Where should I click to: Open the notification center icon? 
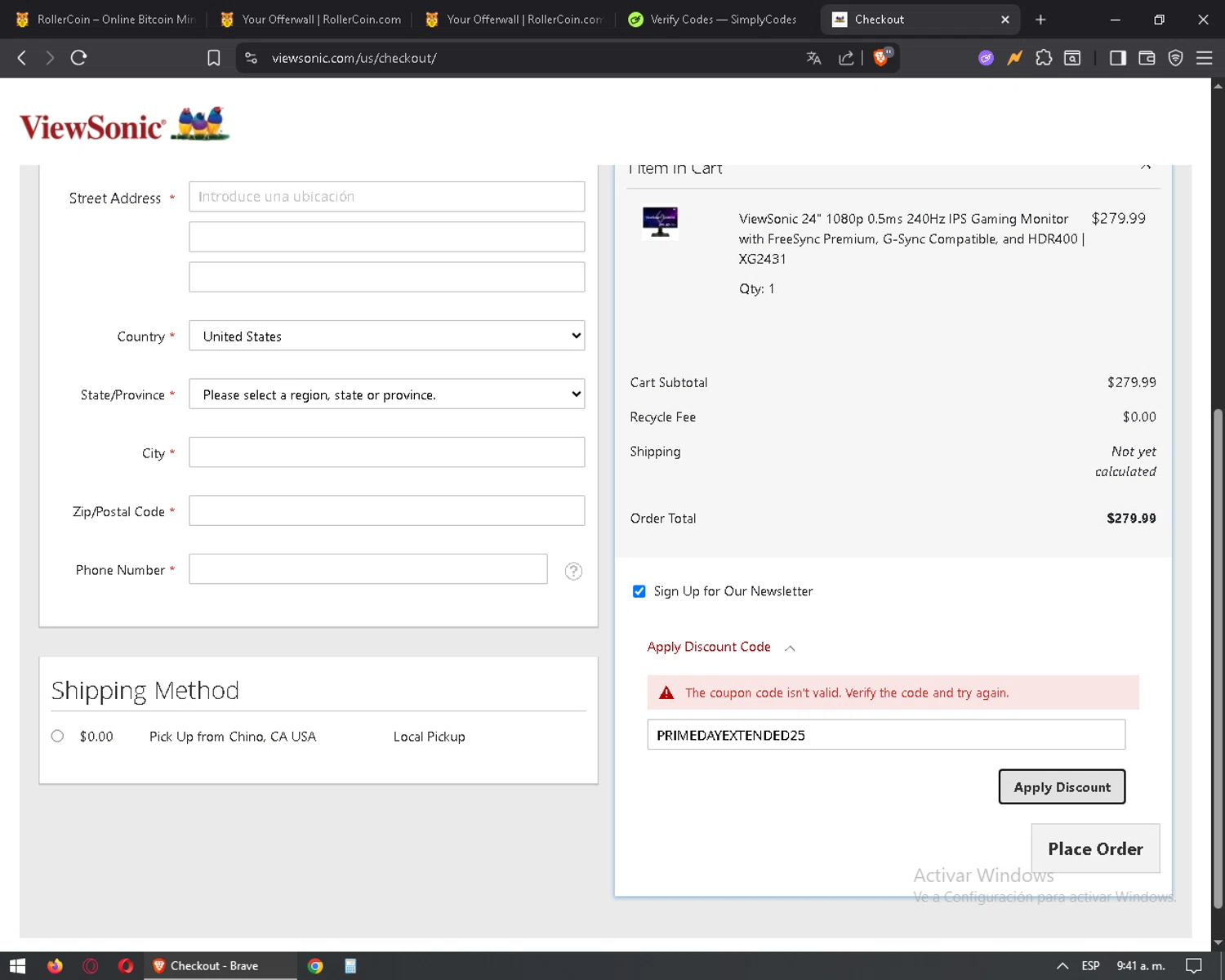coord(1194,966)
